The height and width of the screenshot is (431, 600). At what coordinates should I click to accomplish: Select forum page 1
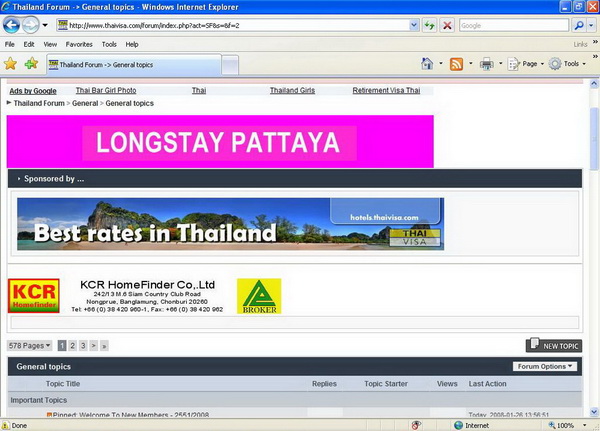coord(62,346)
